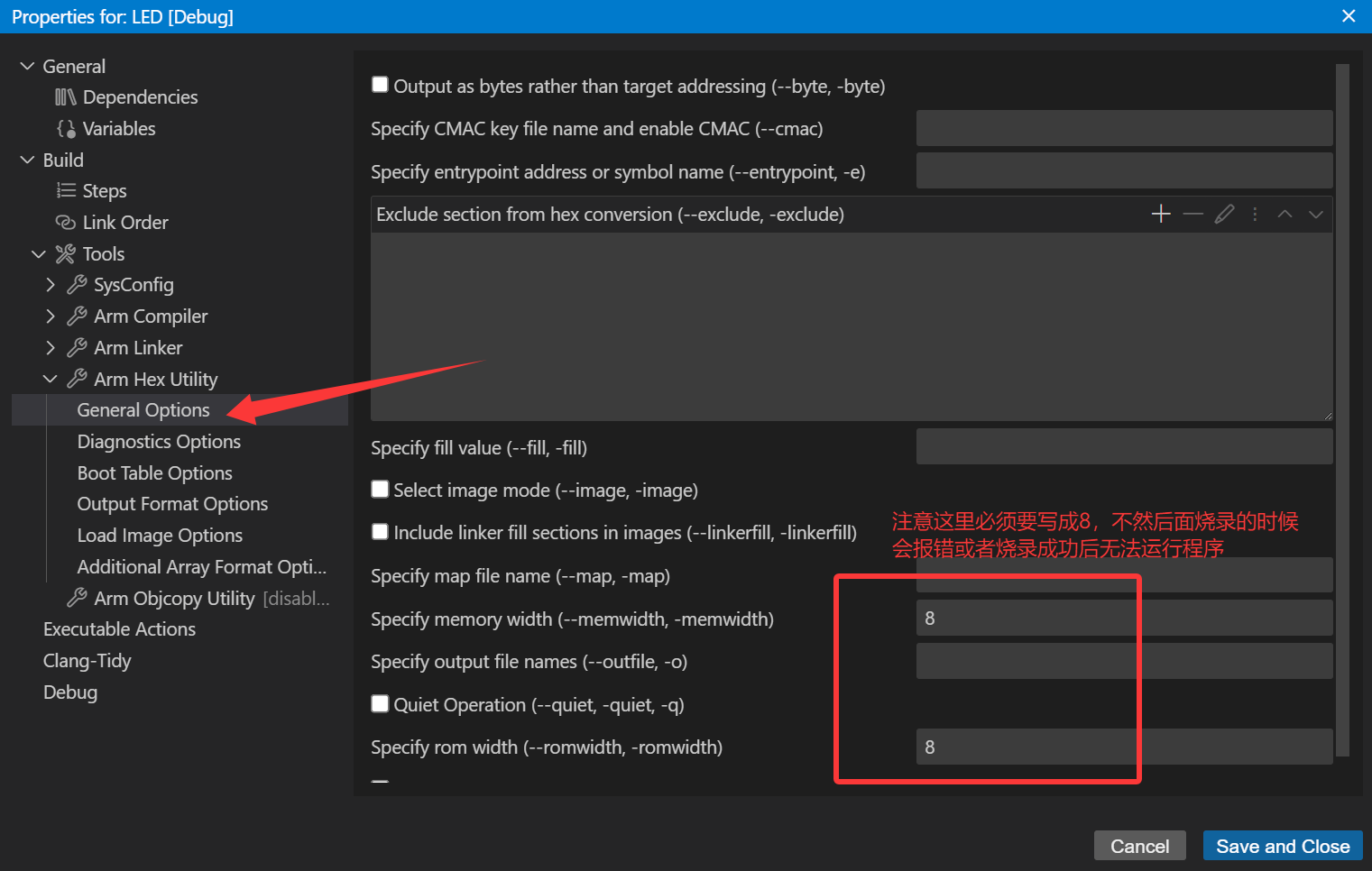The image size is (1372, 871).
Task: Click the pencil edit icon in Exclude list
Action: point(1224,214)
